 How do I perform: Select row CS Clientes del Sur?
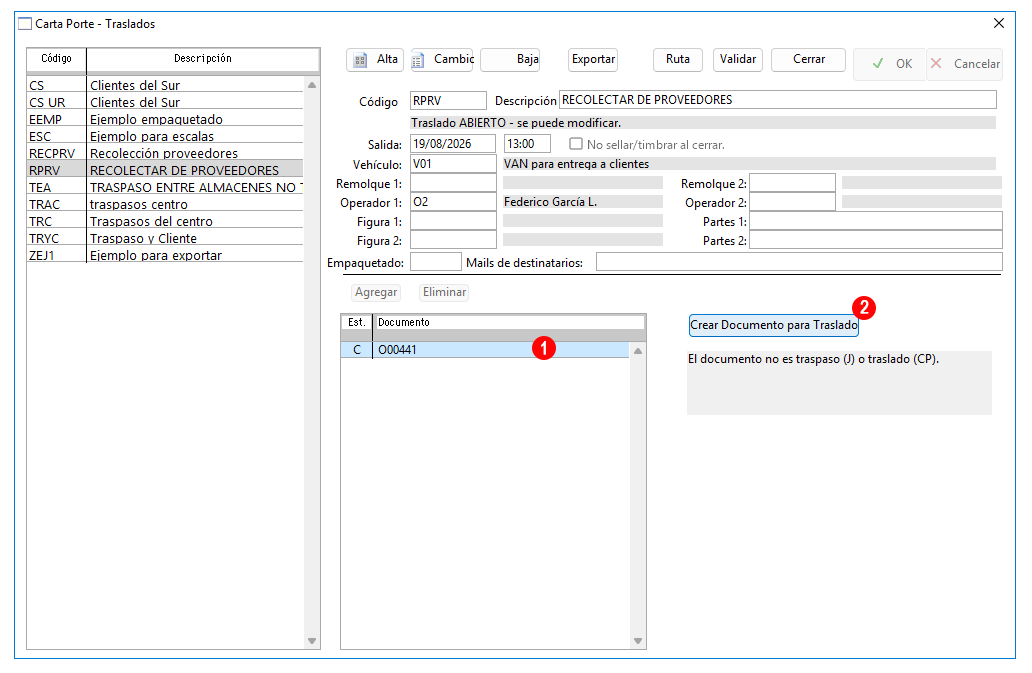[165, 85]
